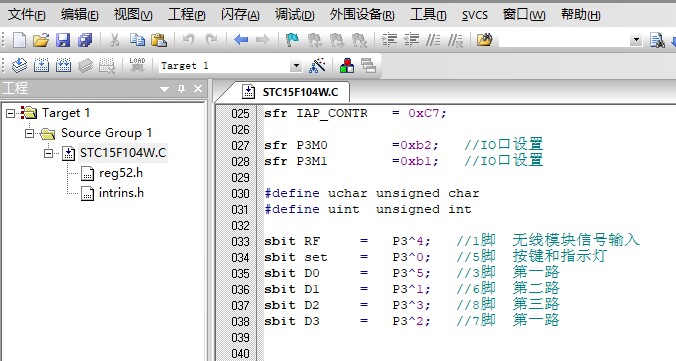
Task: Copy selection with the copy icon
Action: pos(137,40)
